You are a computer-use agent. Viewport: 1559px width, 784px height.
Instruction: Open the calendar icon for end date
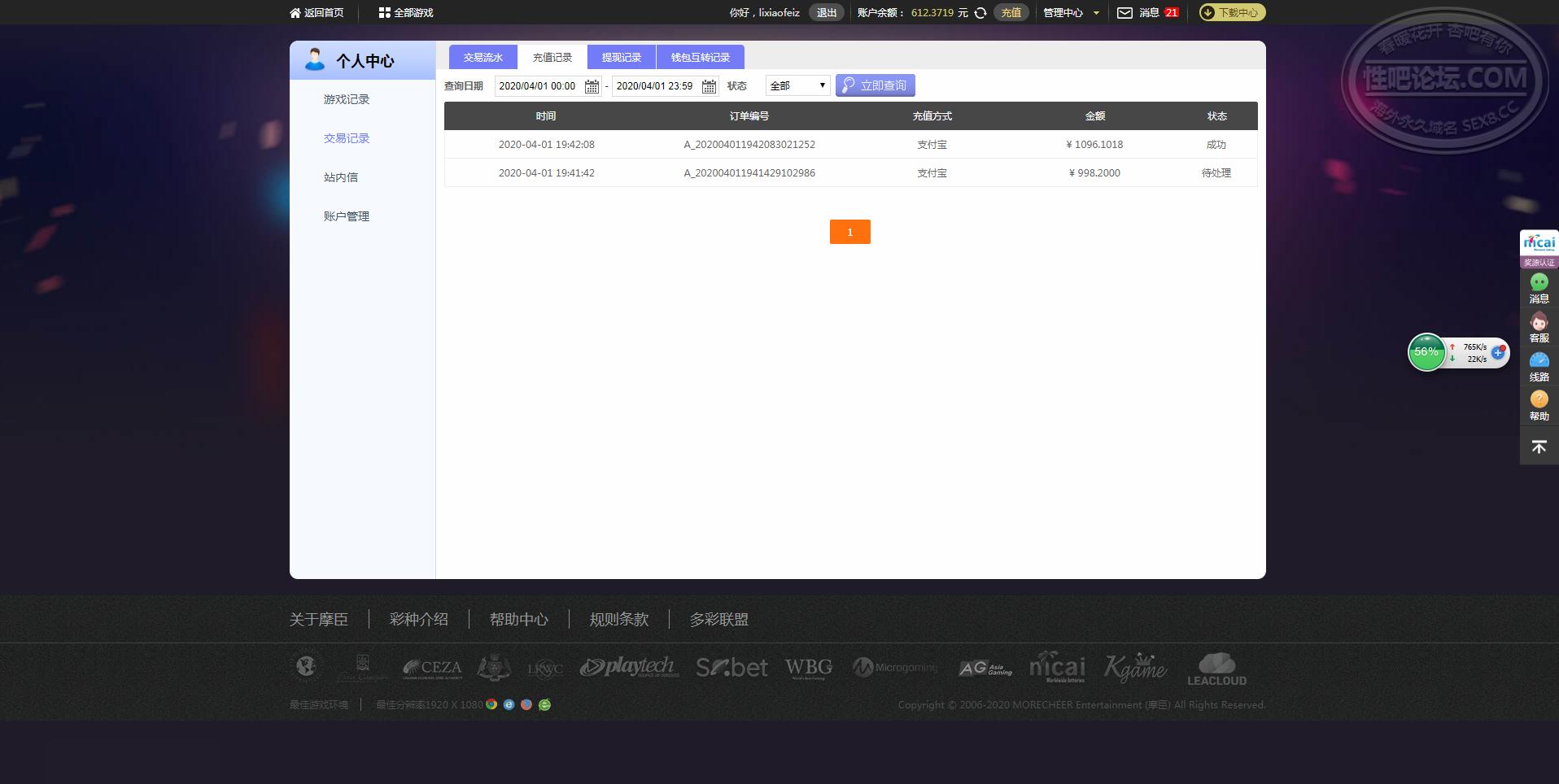pos(708,85)
